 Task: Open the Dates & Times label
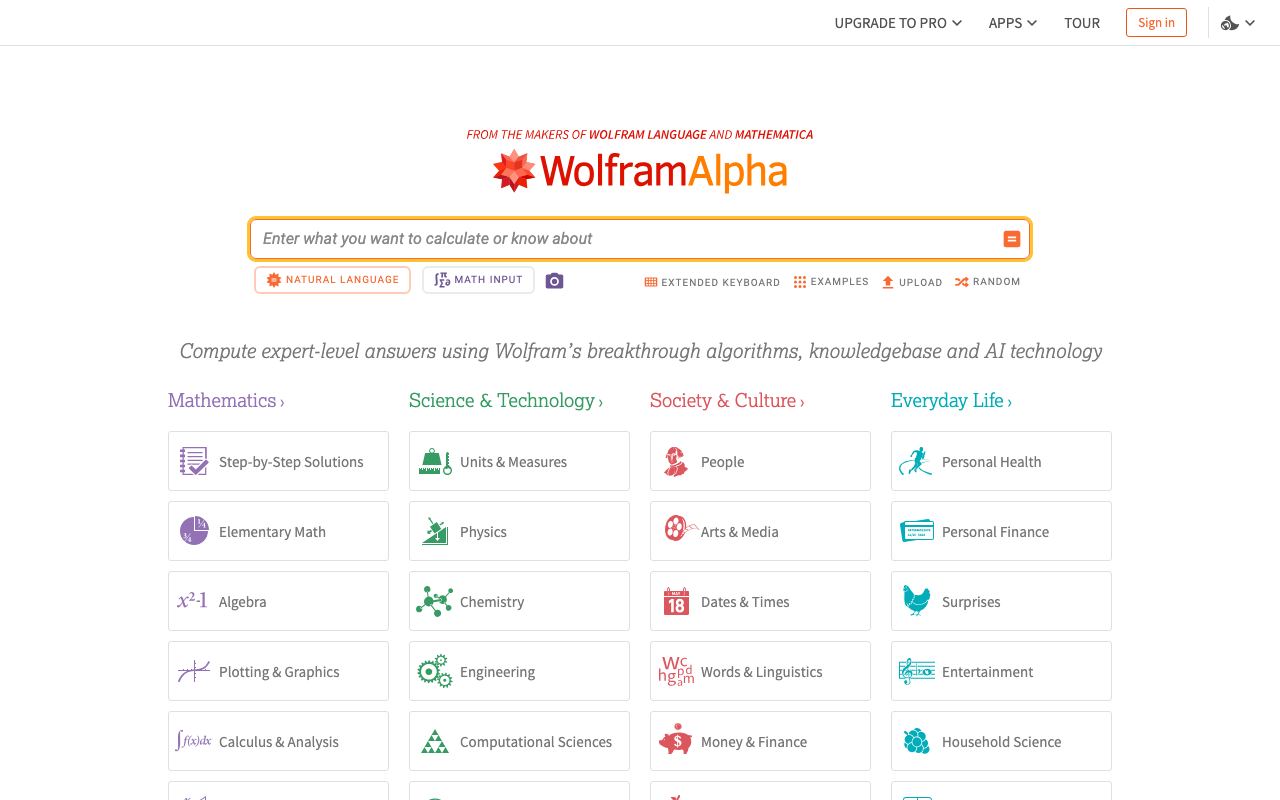[745, 602]
